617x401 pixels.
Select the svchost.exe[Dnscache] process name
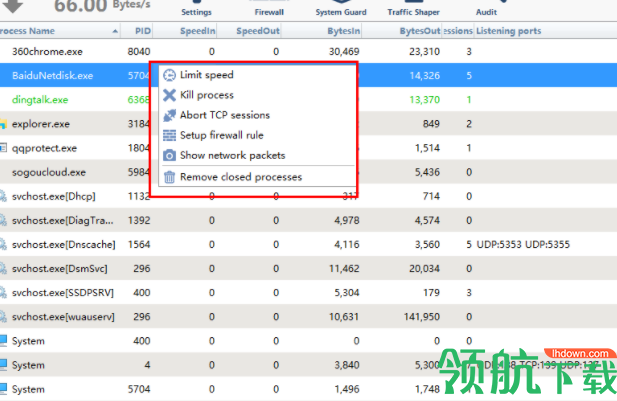(64, 244)
